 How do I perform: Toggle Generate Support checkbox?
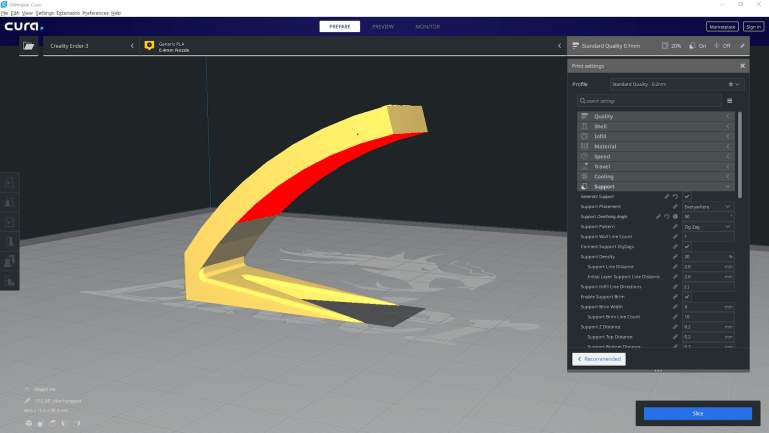[686, 197]
